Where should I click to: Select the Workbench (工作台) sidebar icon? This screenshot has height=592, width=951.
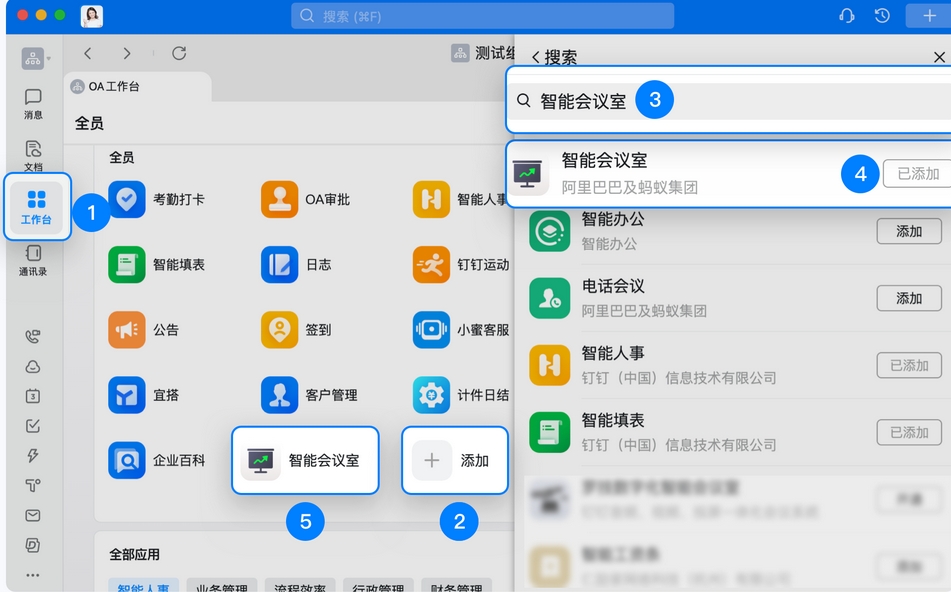(36, 206)
